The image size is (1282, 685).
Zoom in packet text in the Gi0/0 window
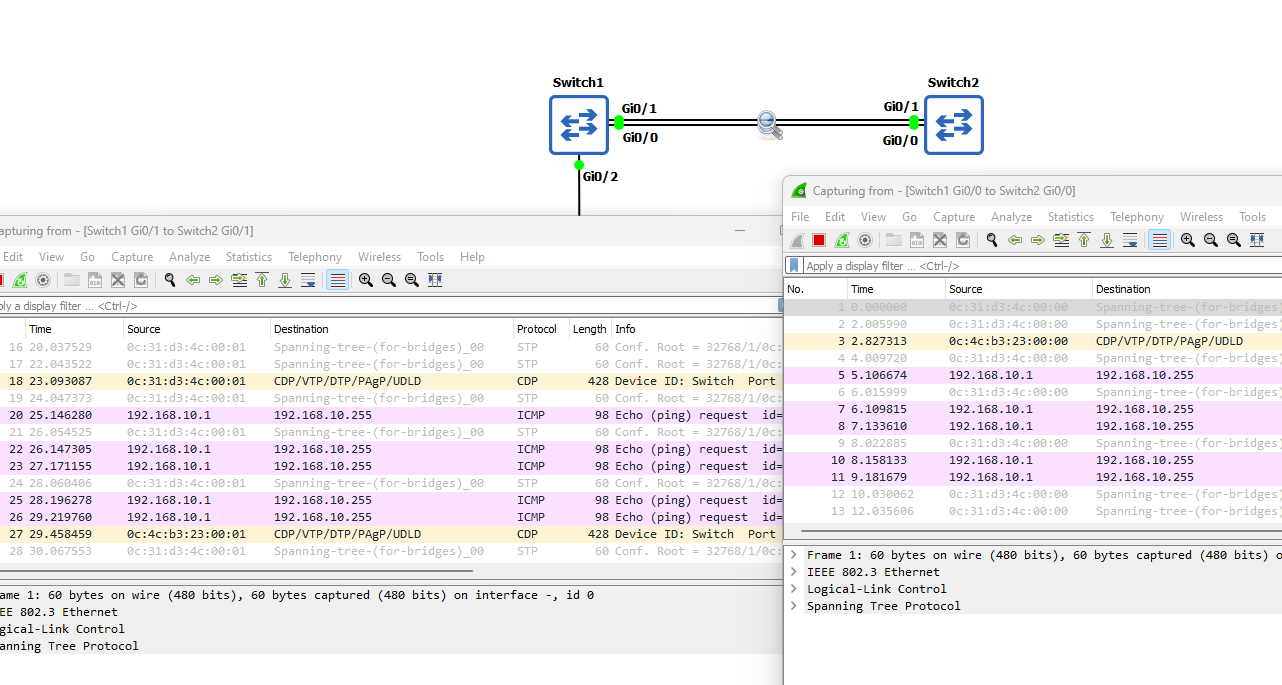(x=1187, y=240)
